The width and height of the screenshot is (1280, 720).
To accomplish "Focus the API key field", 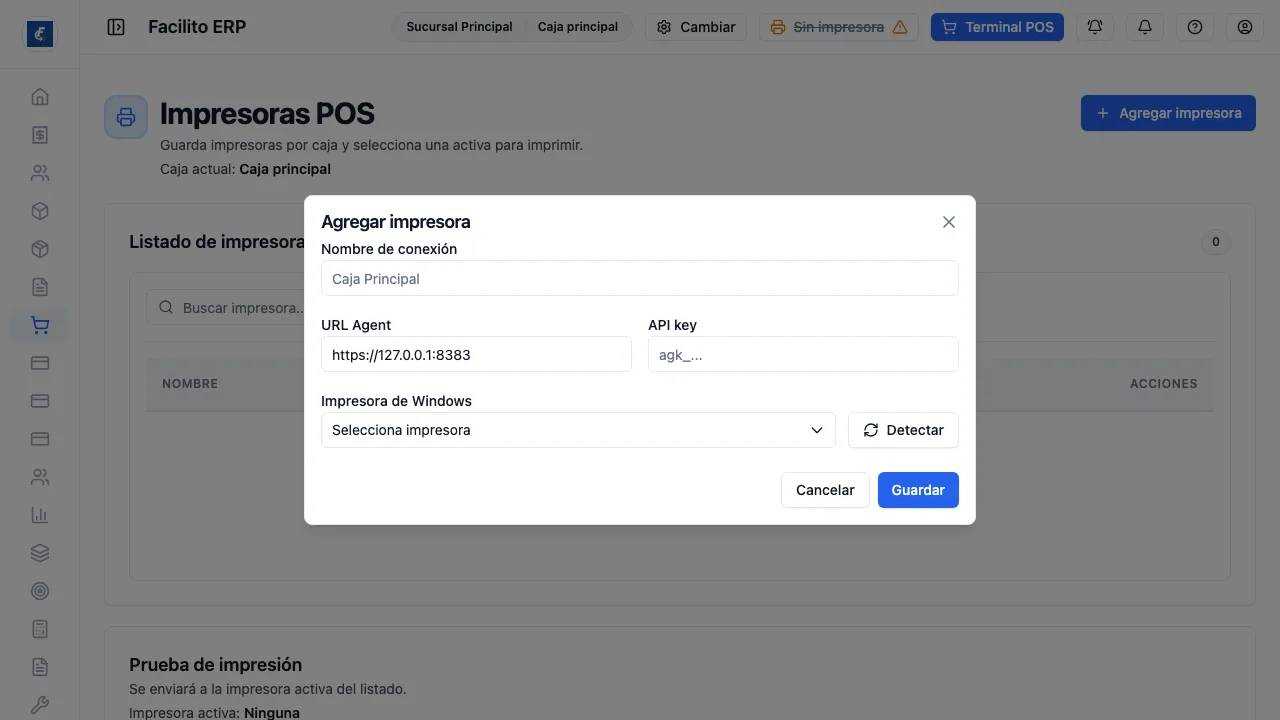I will (803, 354).
